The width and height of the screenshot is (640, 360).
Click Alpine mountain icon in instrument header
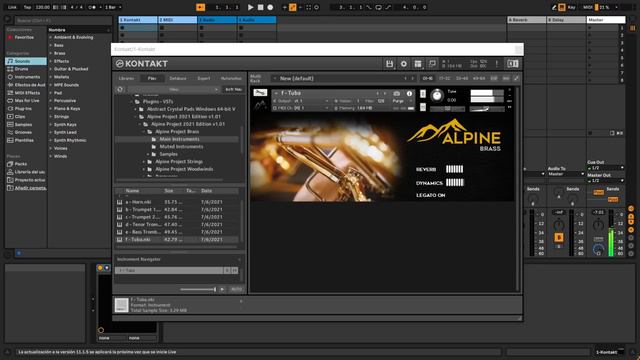(x=260, y=105)
